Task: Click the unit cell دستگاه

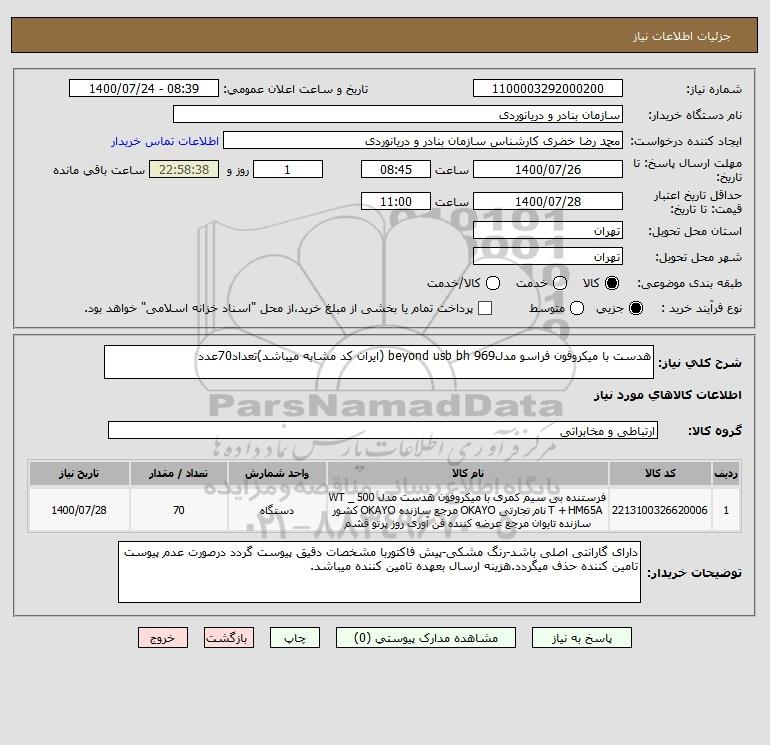Action: pyautogui.click(x=277, y=510)
